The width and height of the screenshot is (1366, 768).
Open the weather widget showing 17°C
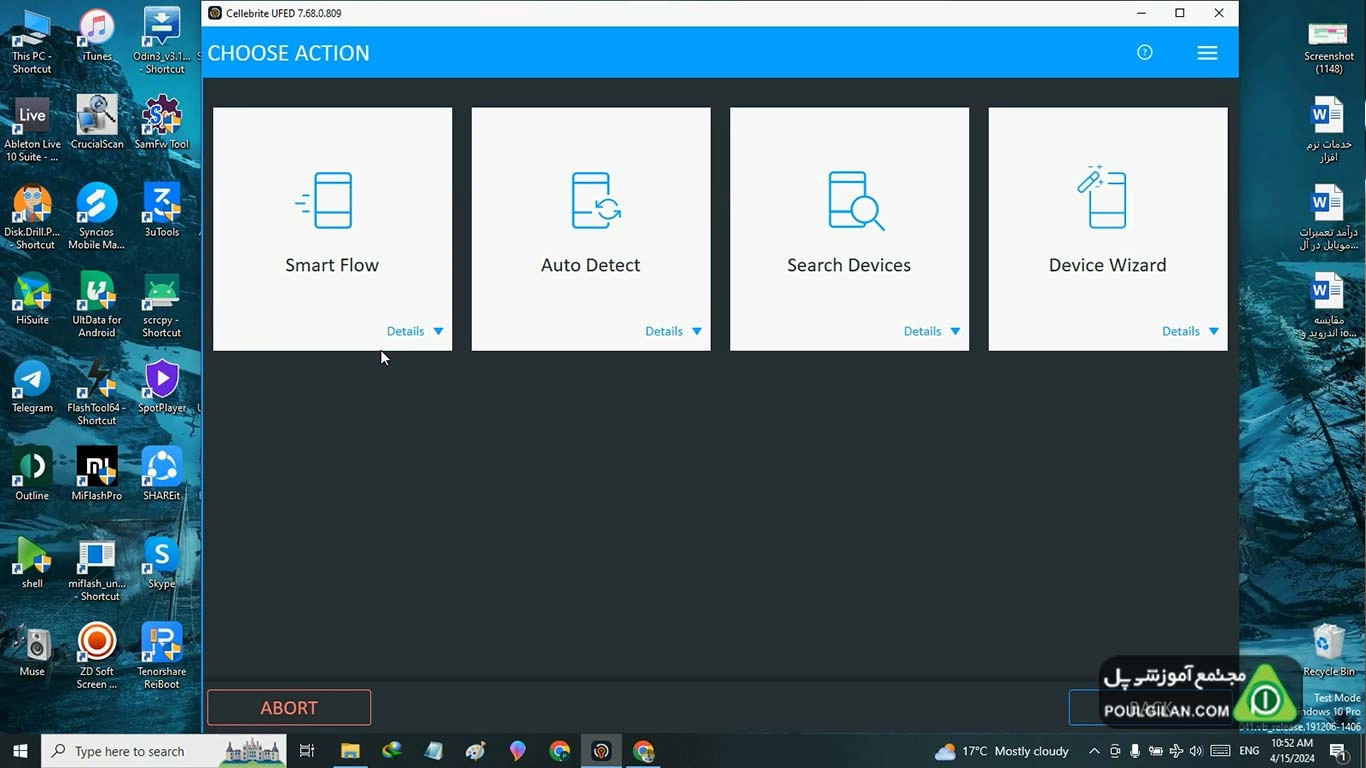(1001, 751)
